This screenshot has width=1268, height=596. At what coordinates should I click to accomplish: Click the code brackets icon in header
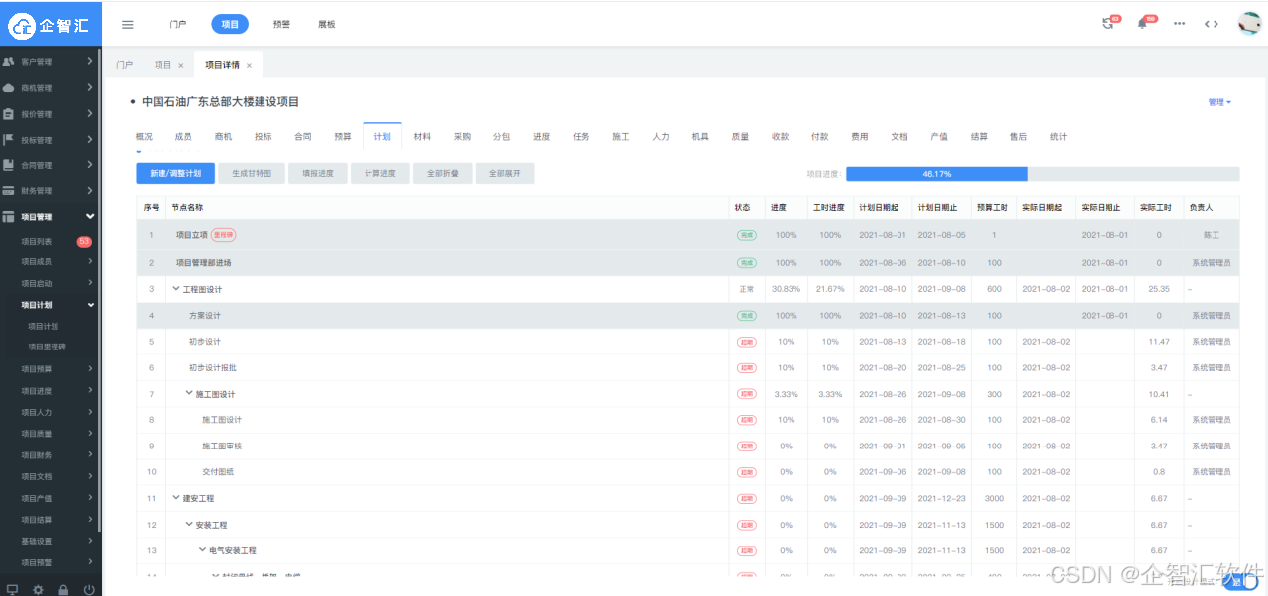1211,24
